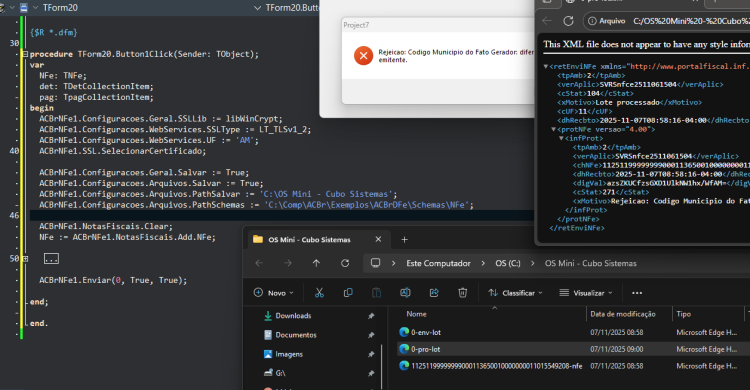Go forward in File Explorer
Image resolution: width=750 pixels, height=390 pixels.
pos(287,263)
